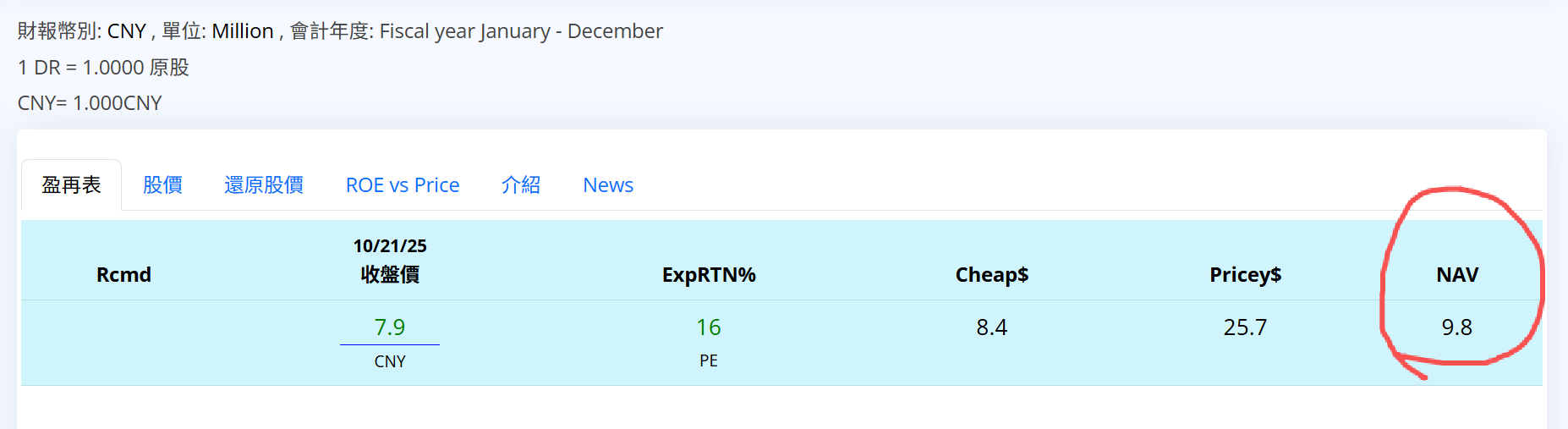Open the 介紹 tab
Image resolution: width=1568 pixels, height=429 pixels.
point(521,185)
